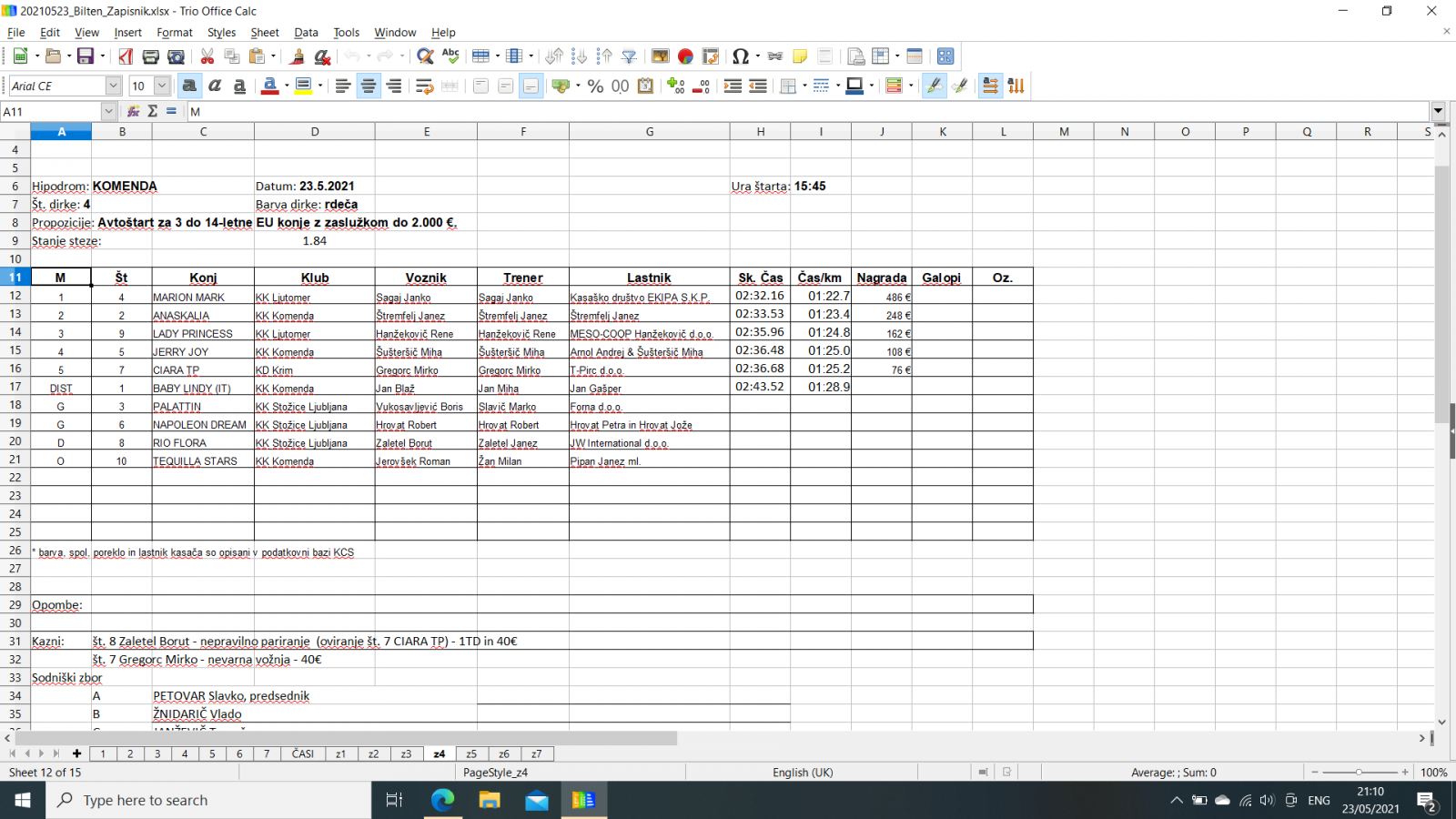Open the Name Box dropdown arrow
1456x819 pixels.
tap(108, 111)
